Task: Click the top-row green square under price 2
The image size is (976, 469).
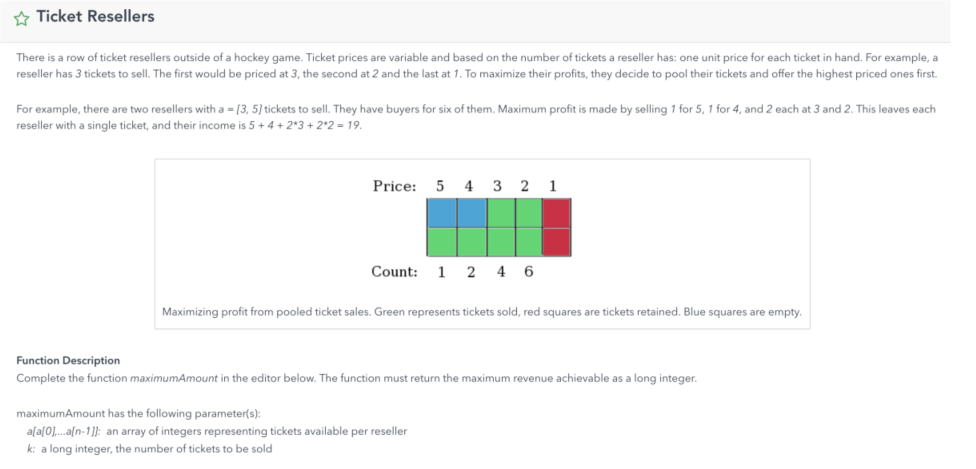Action: point(528,213)
